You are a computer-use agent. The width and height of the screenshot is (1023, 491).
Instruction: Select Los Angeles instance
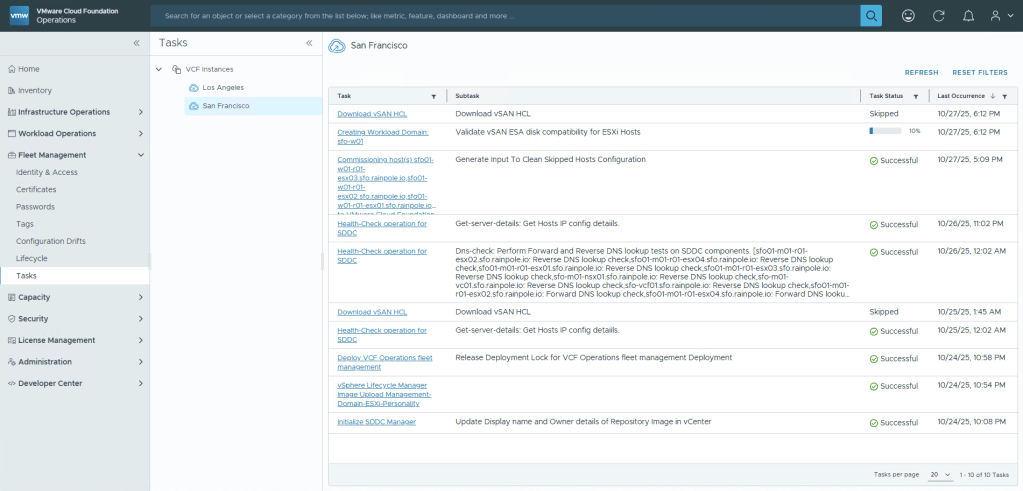222,88
